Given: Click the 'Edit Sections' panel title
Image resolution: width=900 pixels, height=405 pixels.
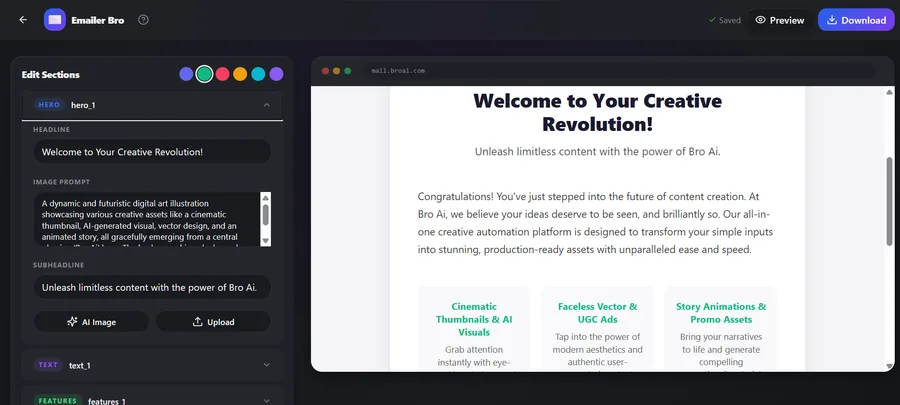Looking at the screenshot, I should point(51,75).
